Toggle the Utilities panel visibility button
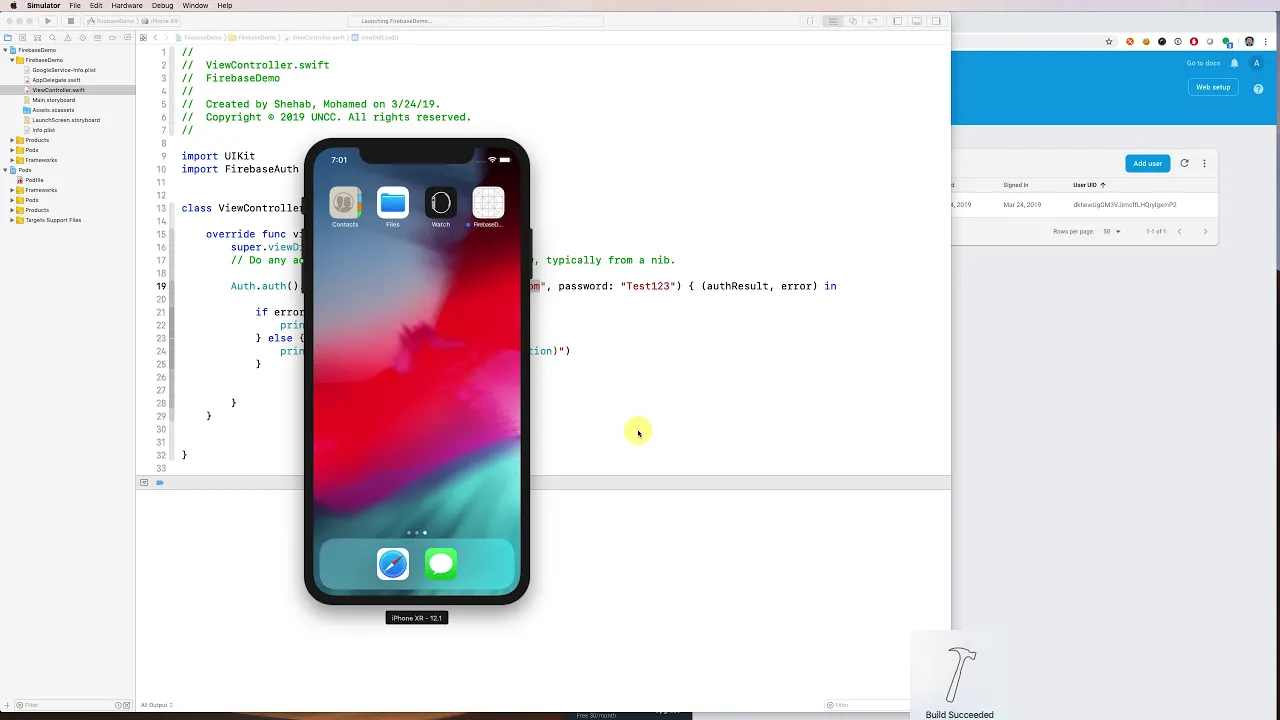Viewport: 1280px width, 720px height. coord(936,21)
